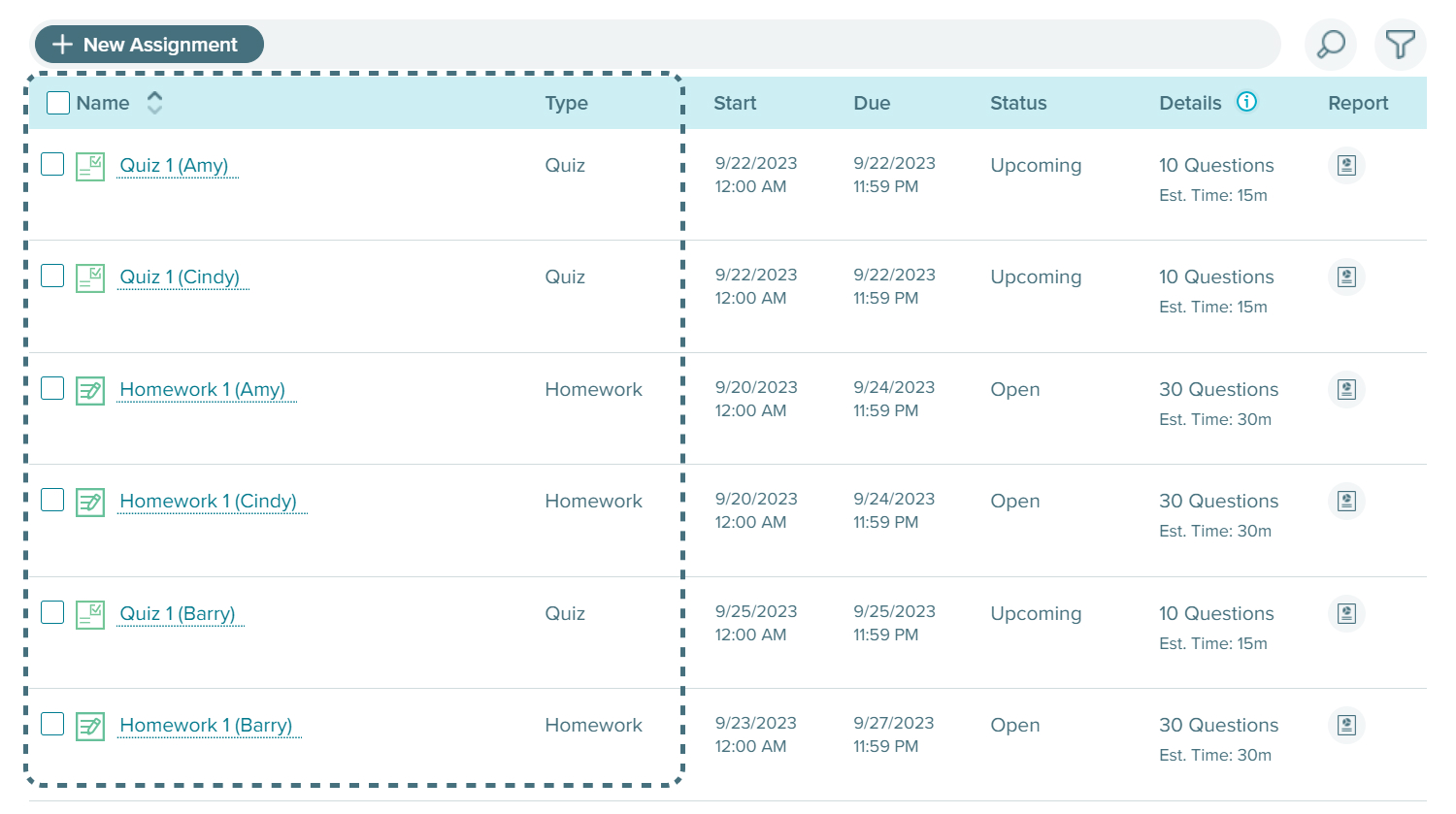Open report icon for Quiz 1 (Barry)

1346,614
